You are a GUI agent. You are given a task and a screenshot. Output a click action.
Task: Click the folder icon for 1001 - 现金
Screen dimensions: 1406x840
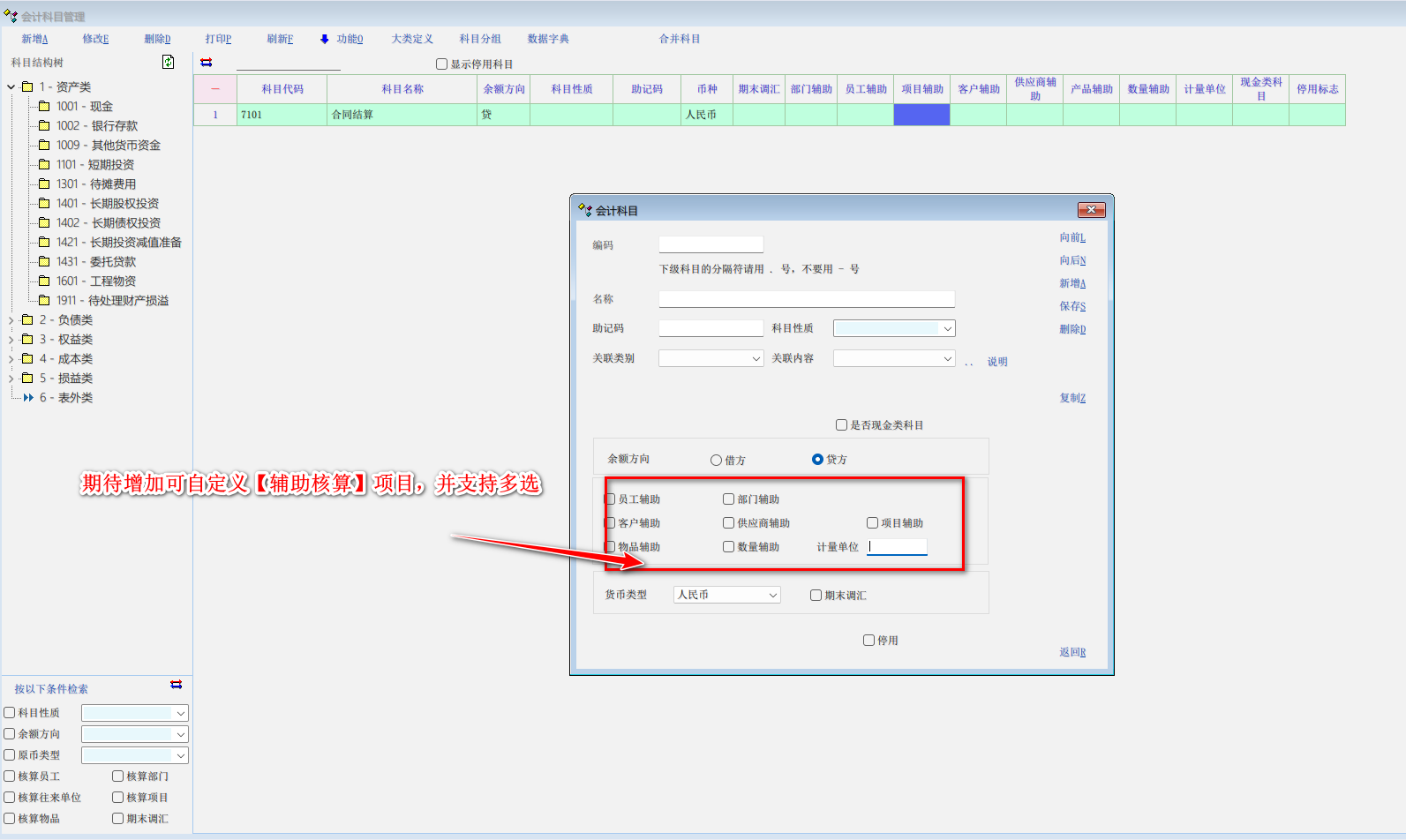44,106
